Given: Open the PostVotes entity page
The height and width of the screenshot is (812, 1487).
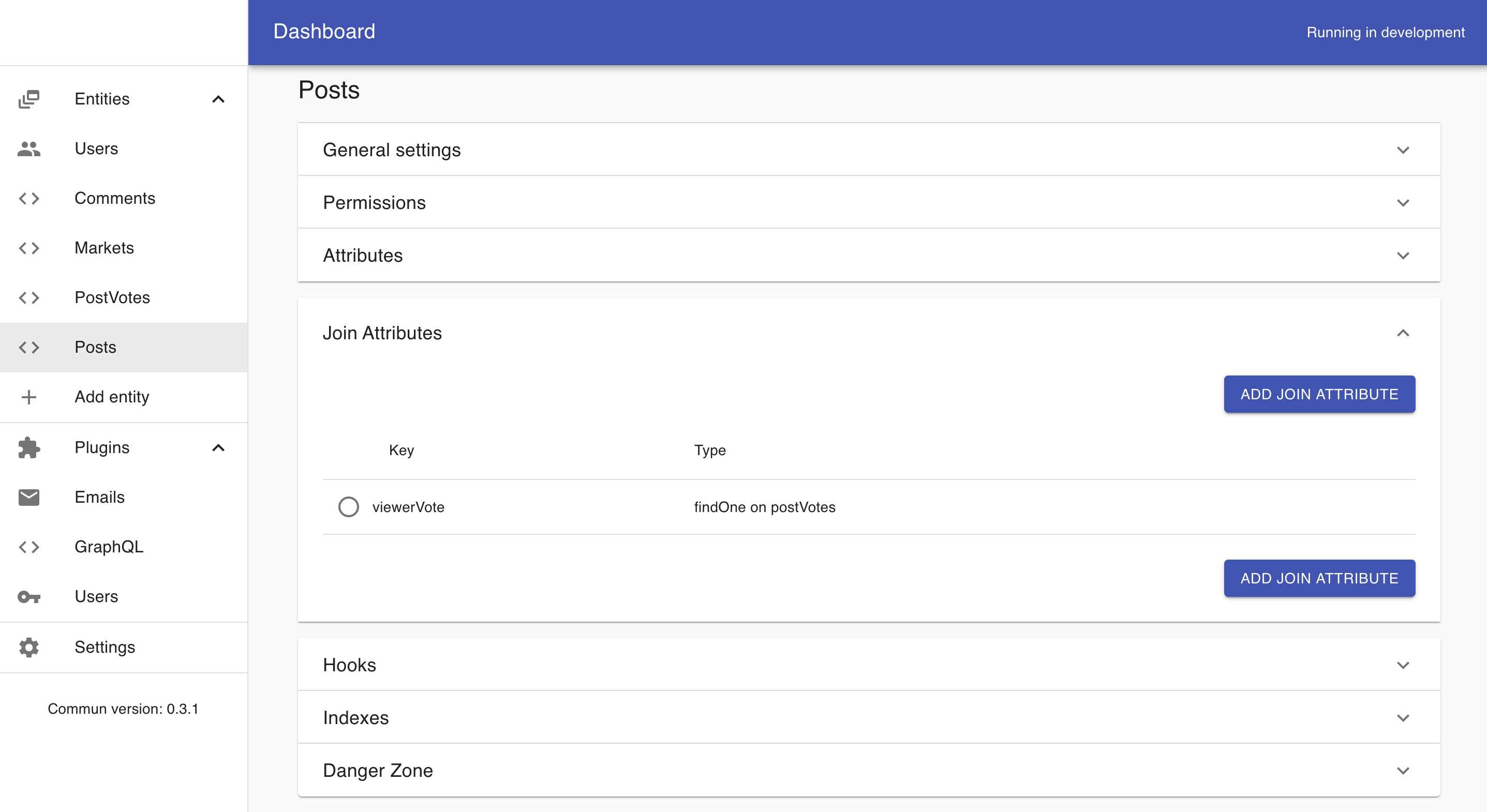Looking at the screenshot, I should click(x=113, y=298).
